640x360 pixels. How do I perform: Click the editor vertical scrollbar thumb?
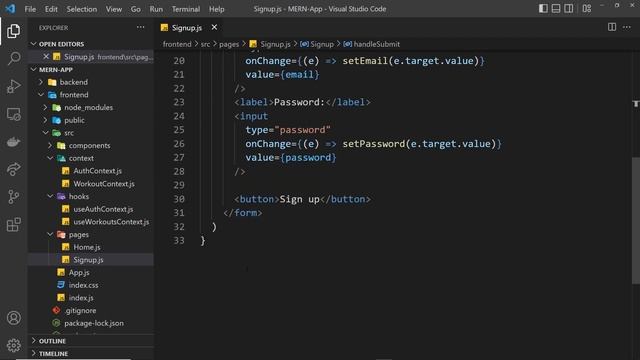[x=636, y=220]
